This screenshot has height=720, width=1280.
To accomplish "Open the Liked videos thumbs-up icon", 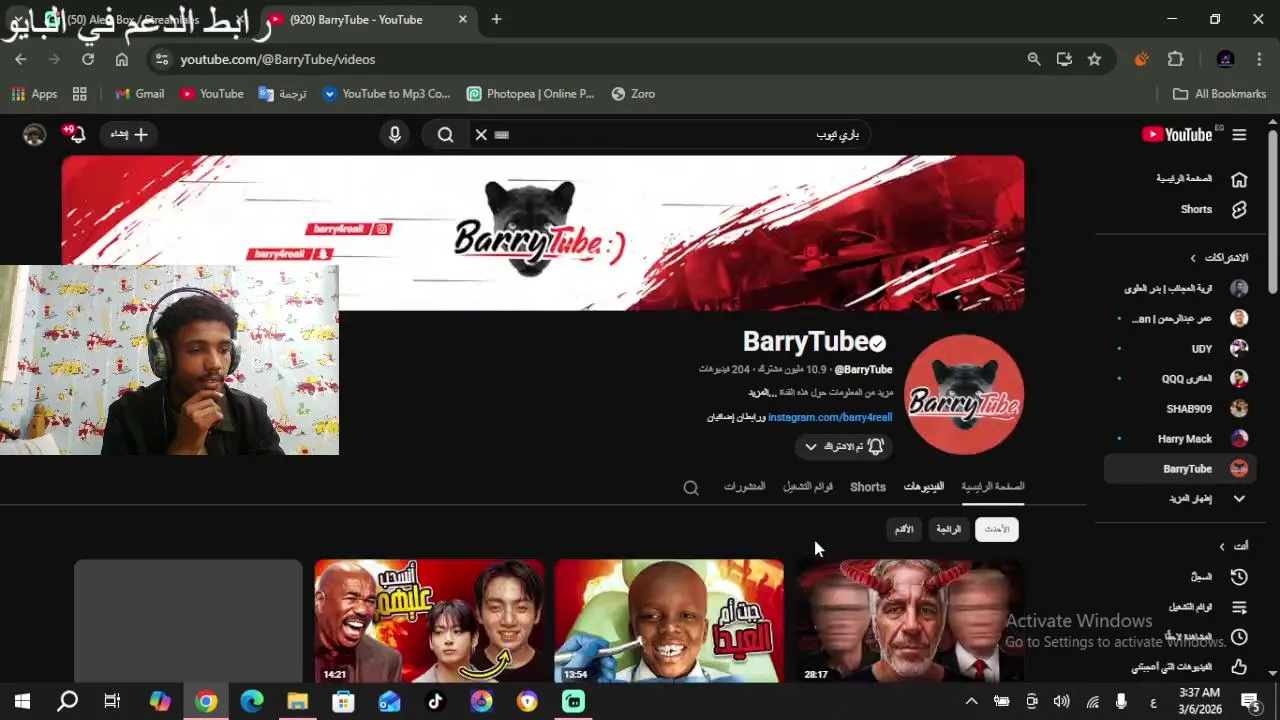I will click(x=1239, y=666).
